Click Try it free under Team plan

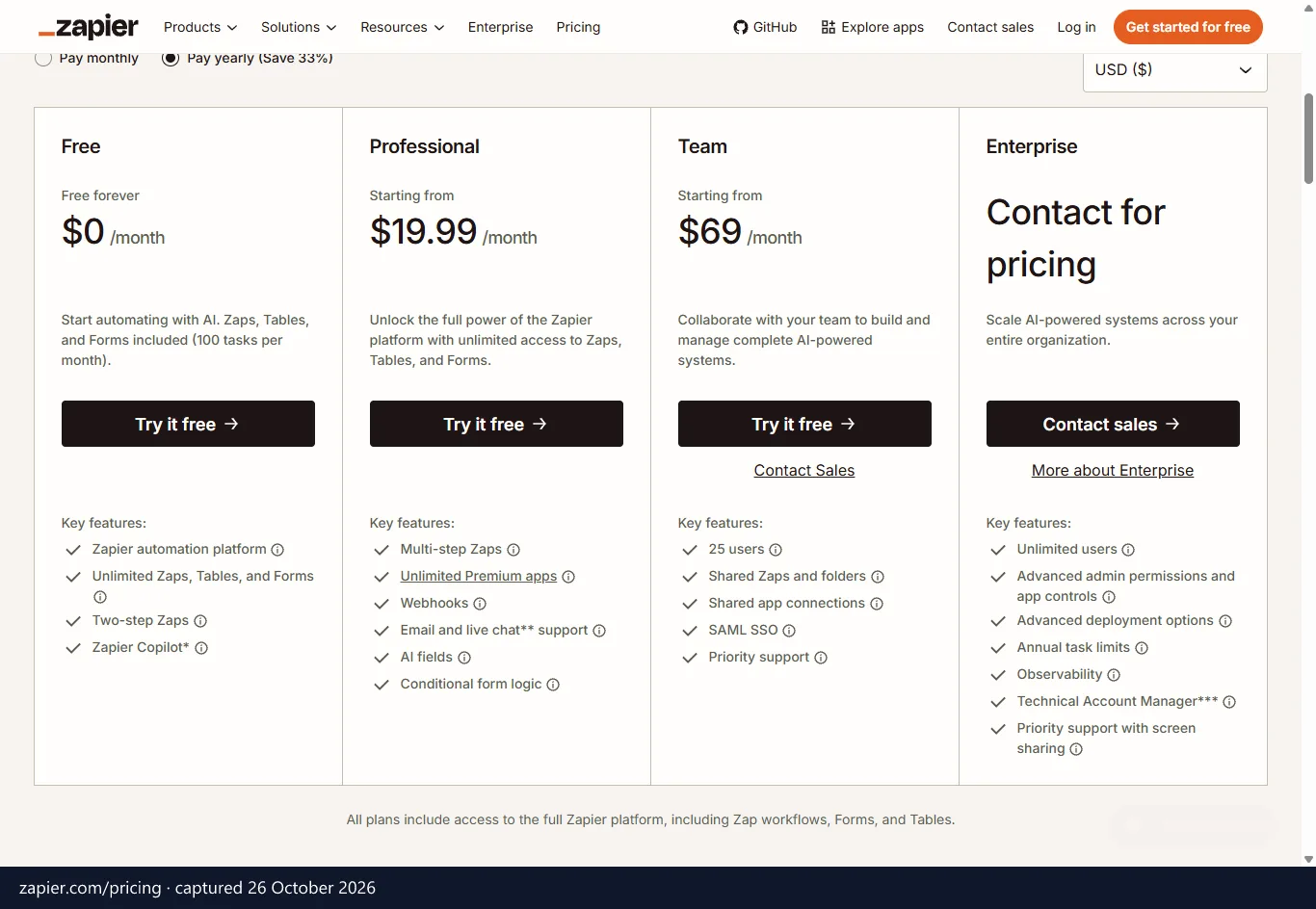[x=804, y=424]
